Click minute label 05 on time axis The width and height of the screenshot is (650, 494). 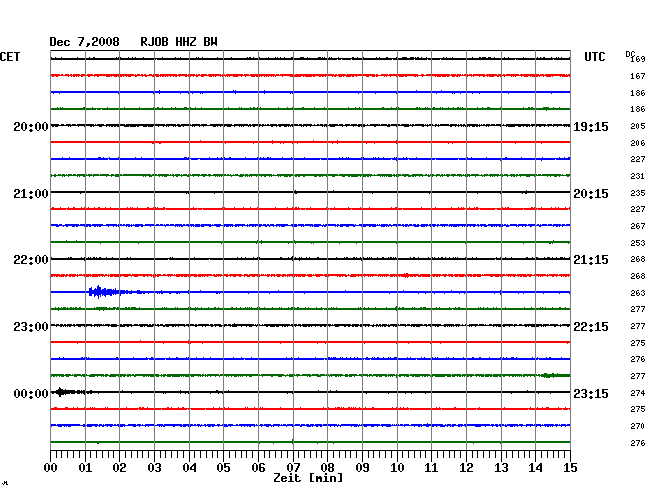[223, 467]
